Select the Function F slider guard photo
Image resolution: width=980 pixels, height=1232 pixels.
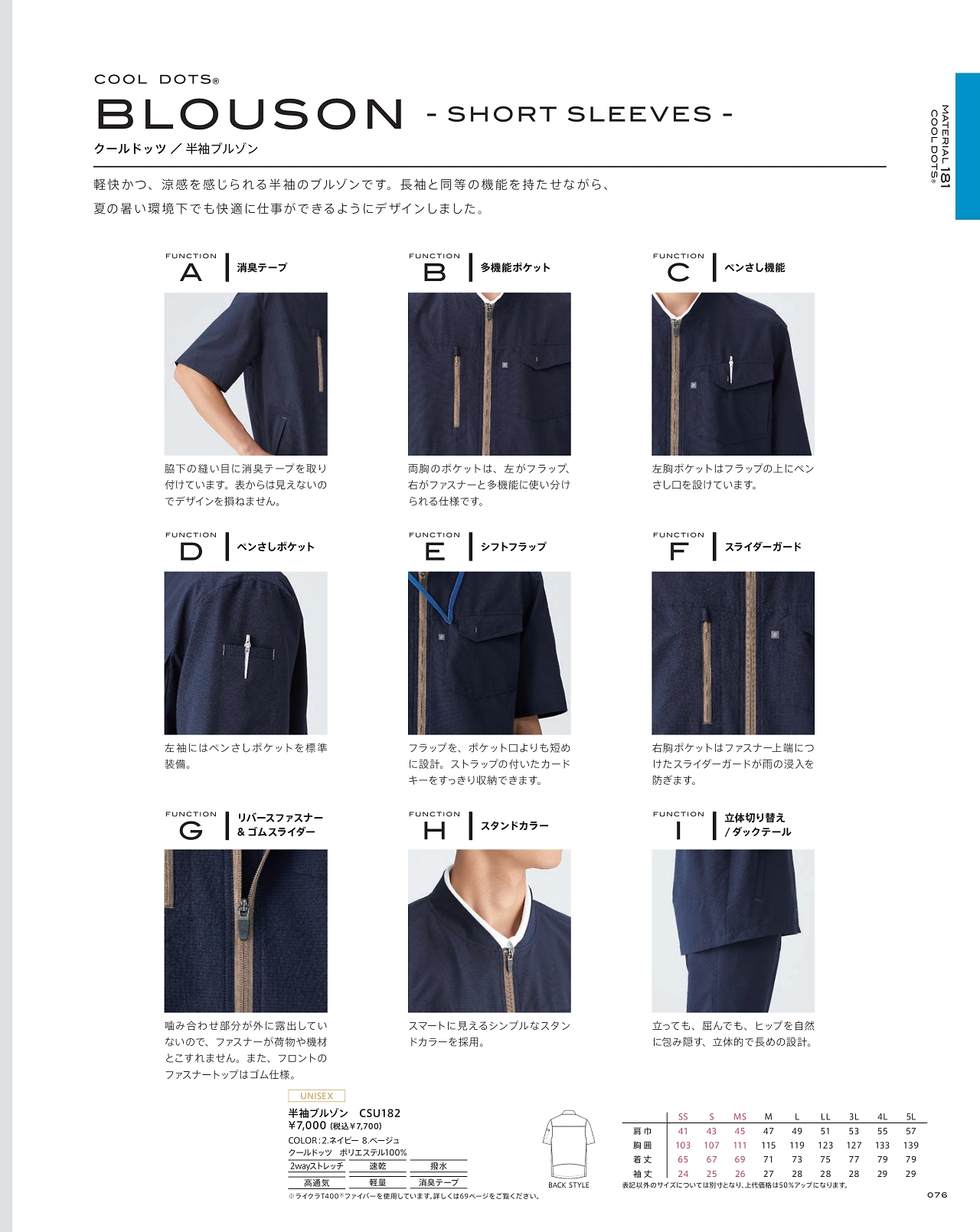point(733,653)
